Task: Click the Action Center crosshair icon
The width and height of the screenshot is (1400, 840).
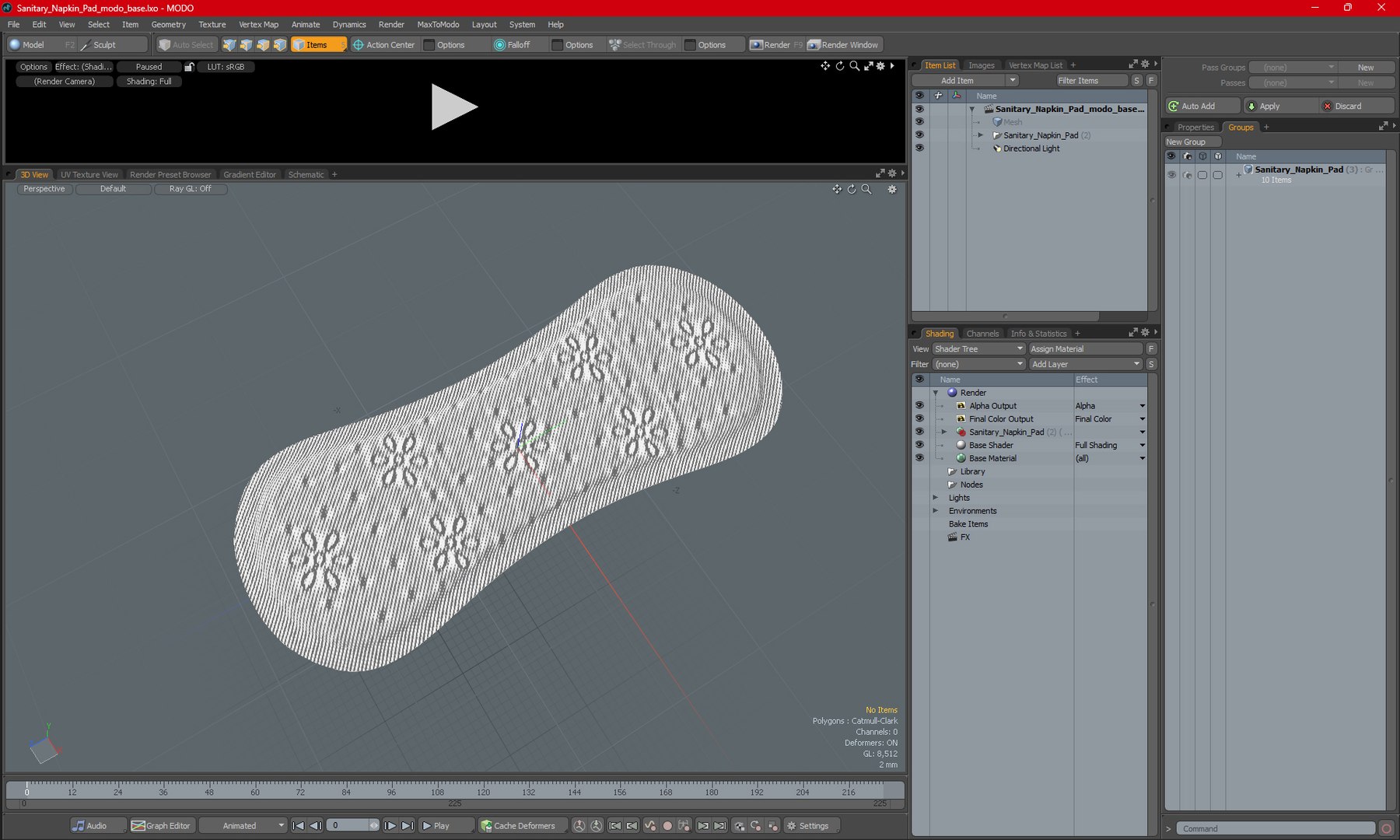Action: (x=359, y=45)
